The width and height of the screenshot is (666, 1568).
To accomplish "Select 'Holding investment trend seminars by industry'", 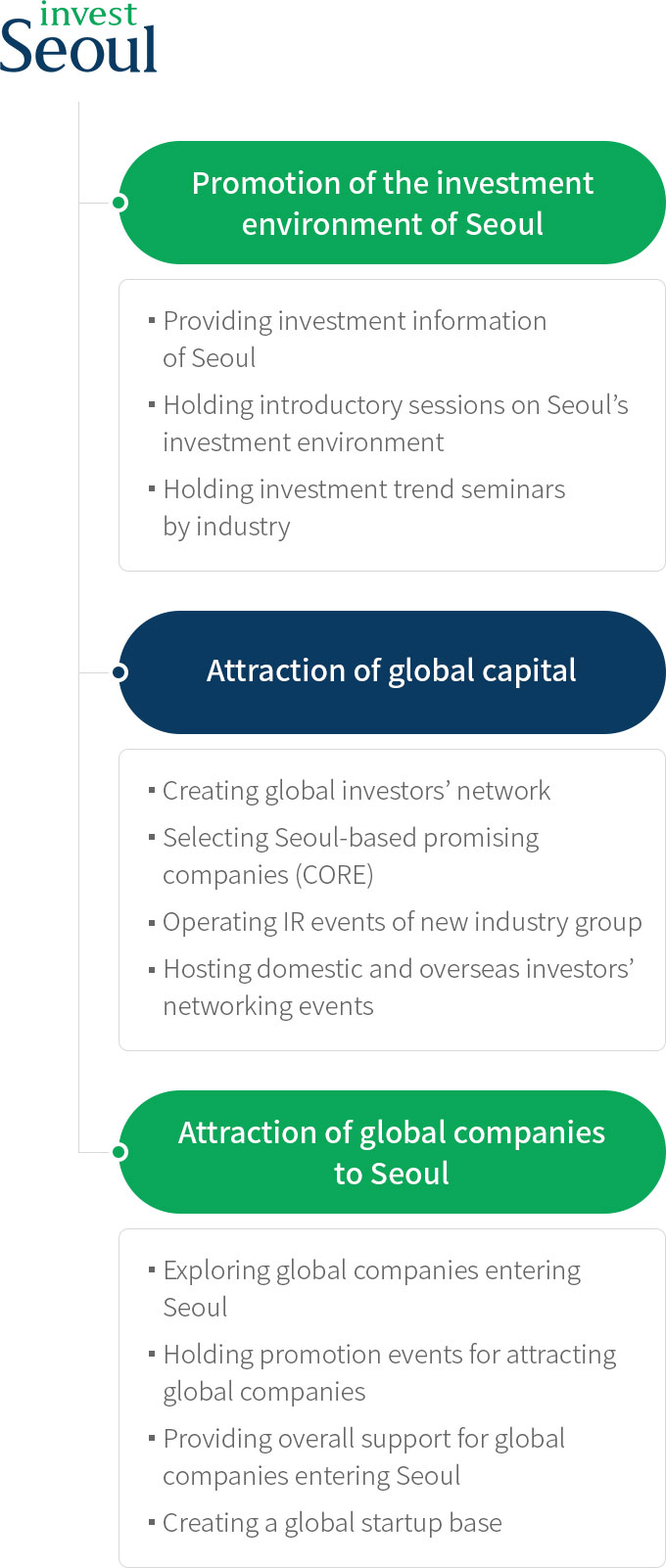I will pyautogui.click(x=363, y=507).
